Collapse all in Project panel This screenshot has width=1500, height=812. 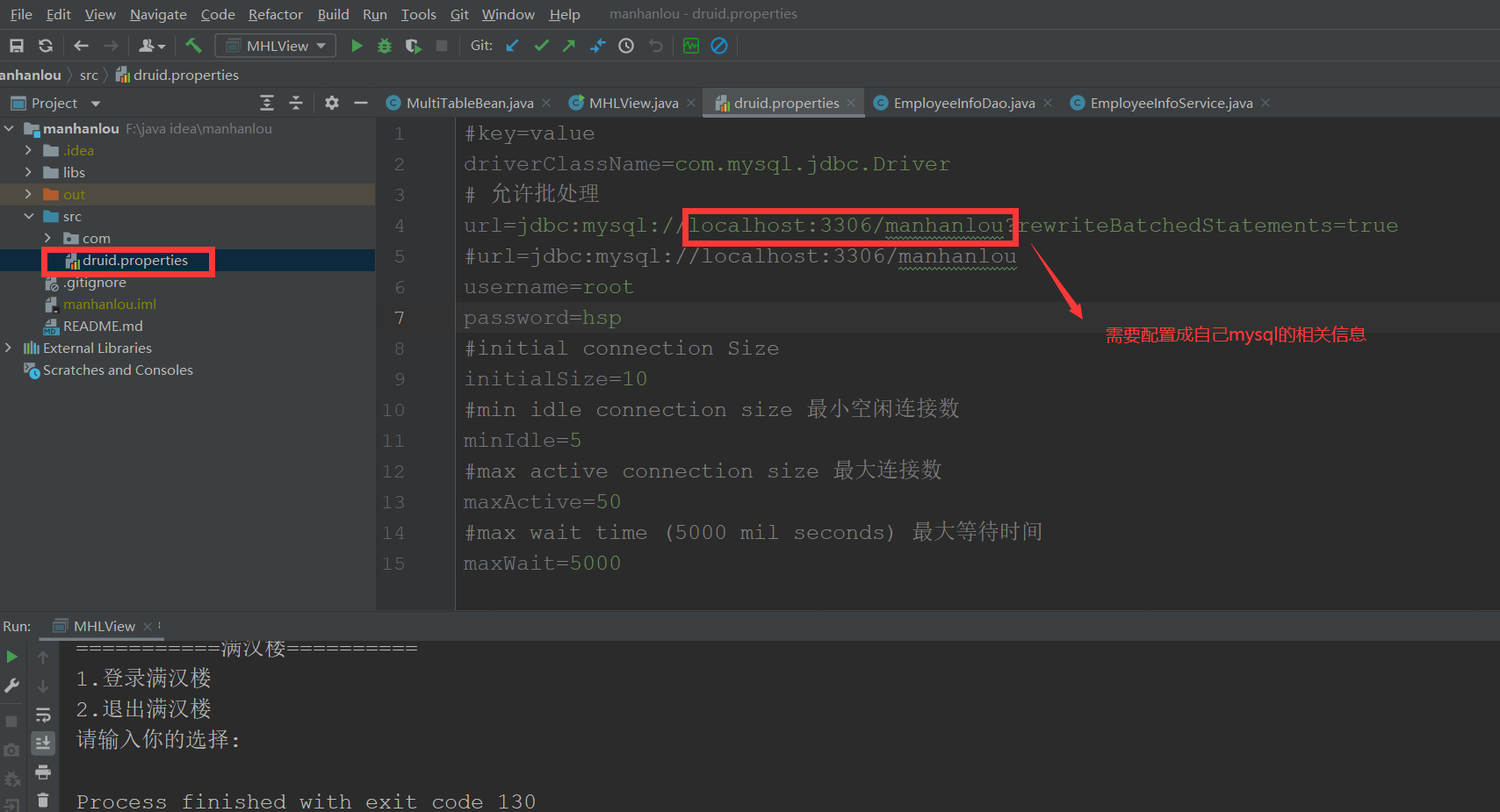tap(296, 103)
